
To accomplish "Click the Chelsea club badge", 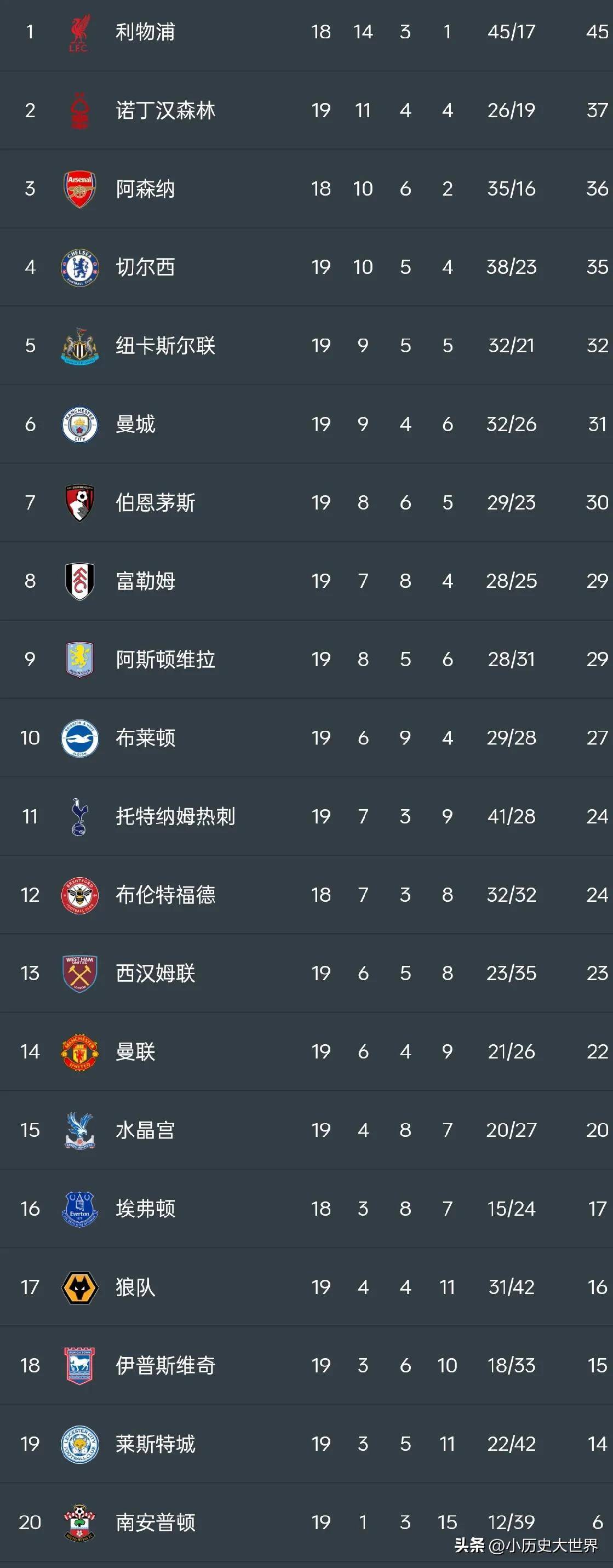I will [x=79, y=267].
